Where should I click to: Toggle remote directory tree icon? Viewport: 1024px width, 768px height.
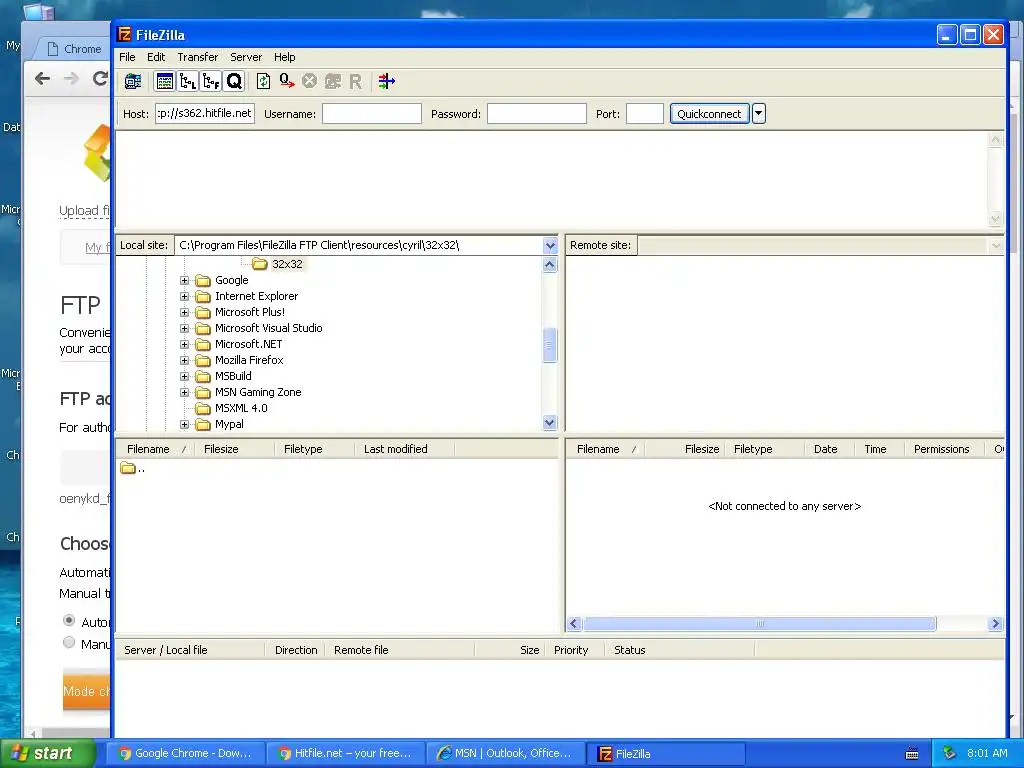(211, 81)
